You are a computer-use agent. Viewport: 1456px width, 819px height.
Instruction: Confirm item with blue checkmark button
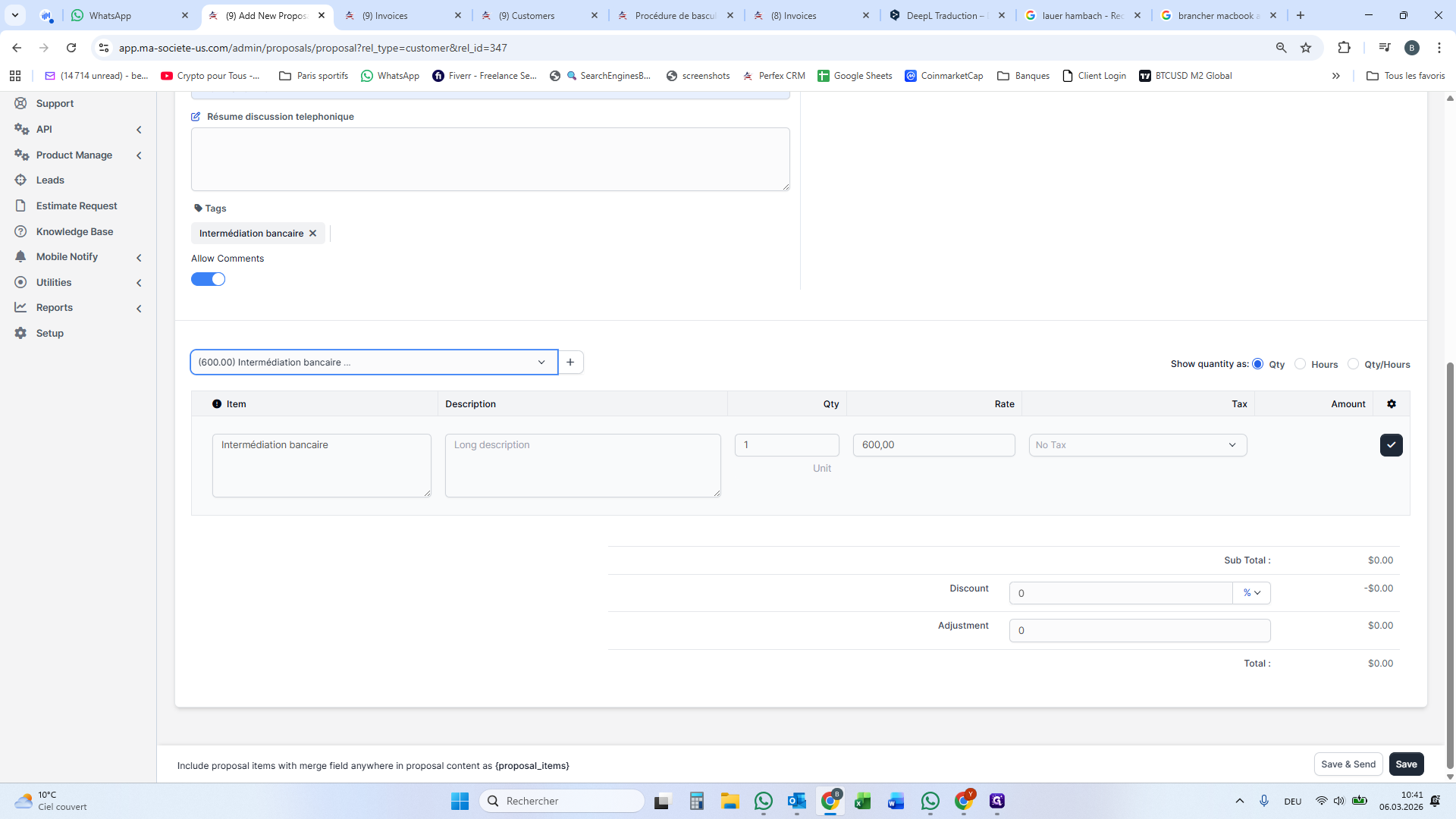pos(1391,445)
